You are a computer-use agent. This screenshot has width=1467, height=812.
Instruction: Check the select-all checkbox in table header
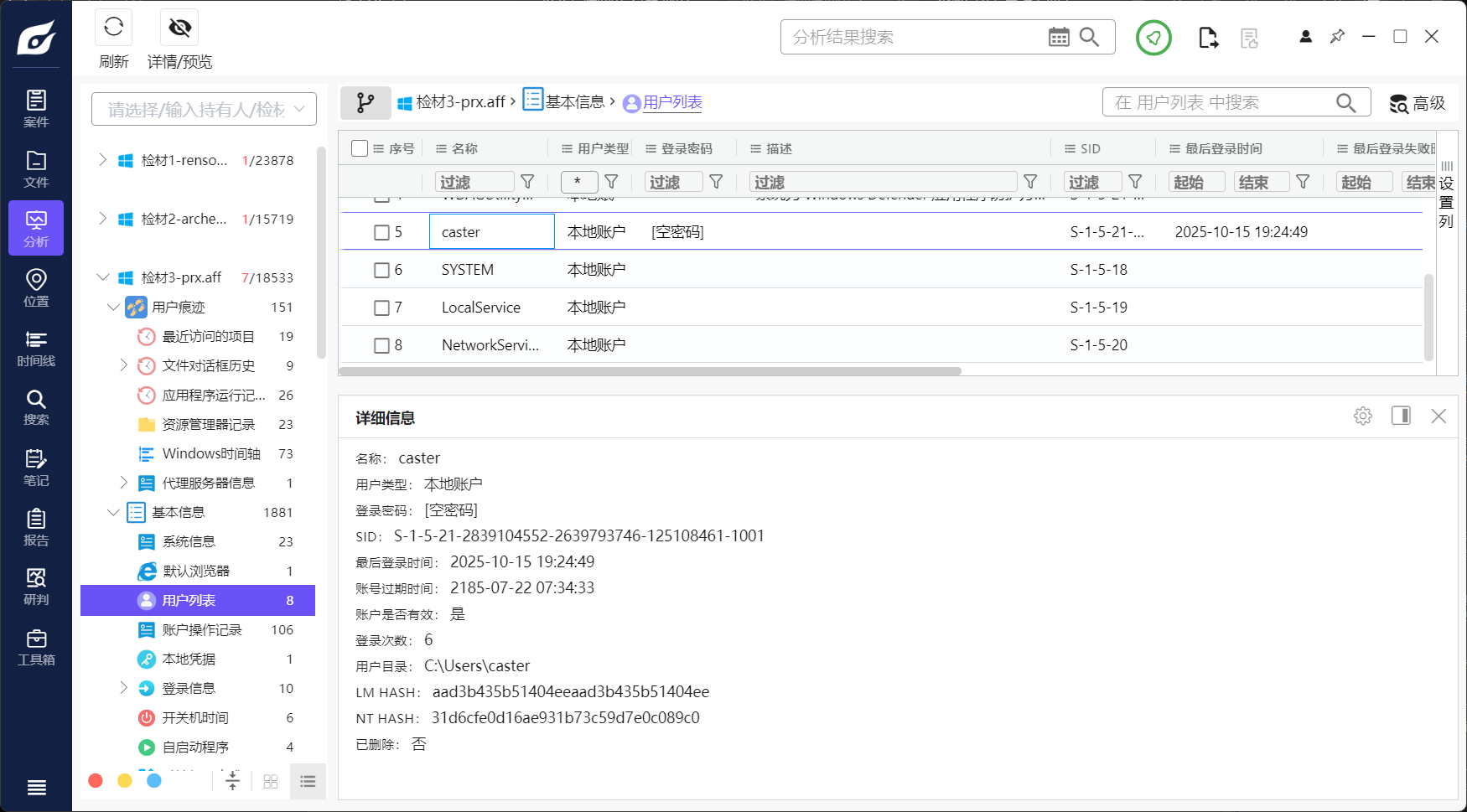[x=360, y=147]
